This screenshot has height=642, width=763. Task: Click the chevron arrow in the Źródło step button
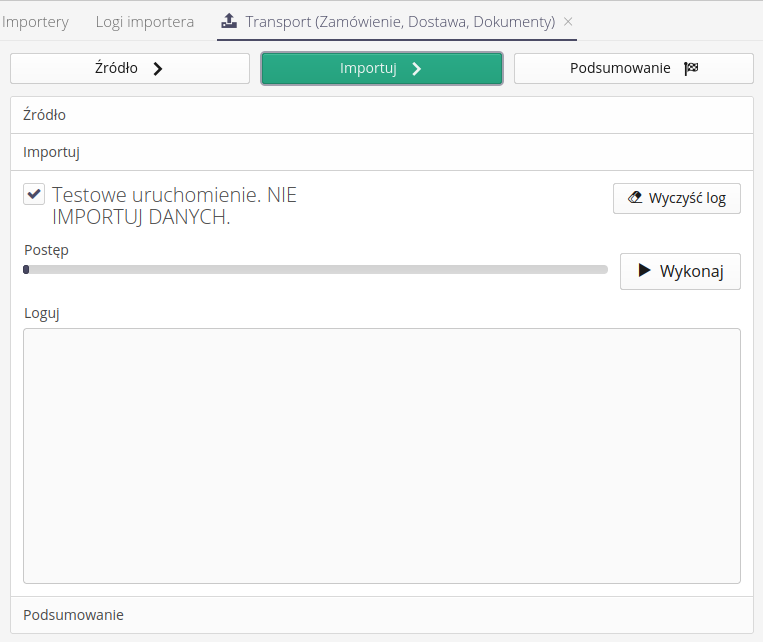pos(157,69)
